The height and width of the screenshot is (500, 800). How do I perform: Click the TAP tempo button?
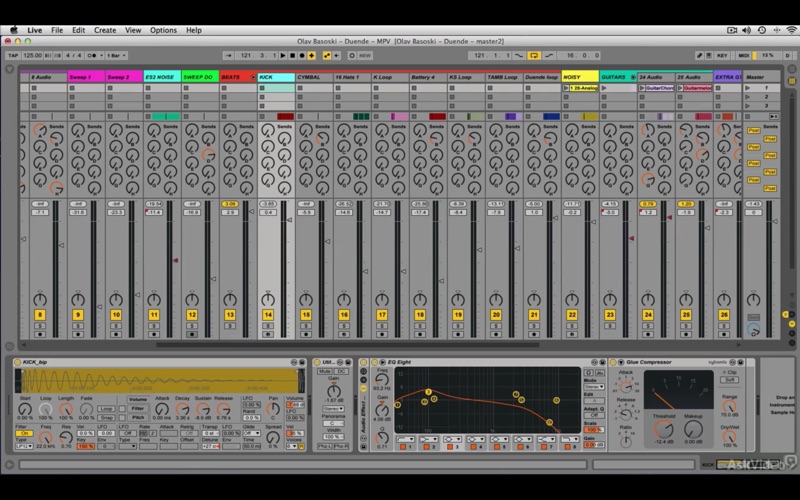coord(13,55)
